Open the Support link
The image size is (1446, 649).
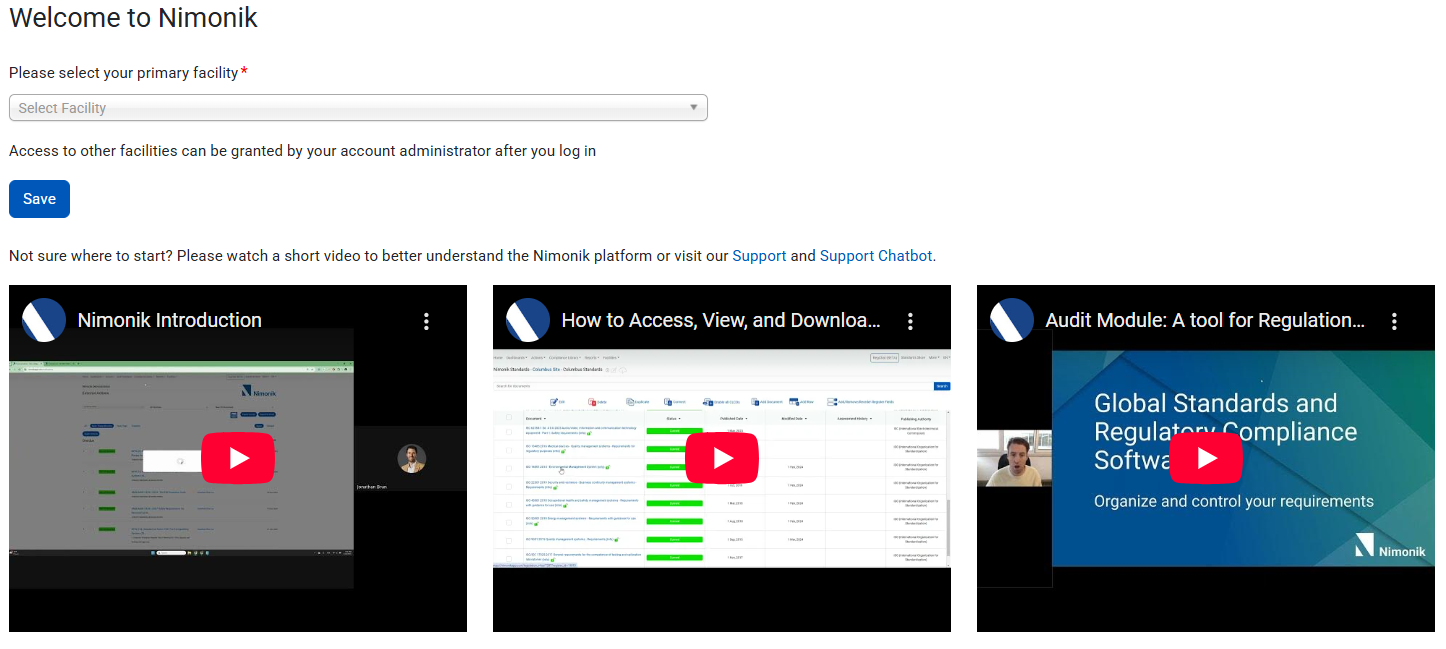tap(759, 256)
